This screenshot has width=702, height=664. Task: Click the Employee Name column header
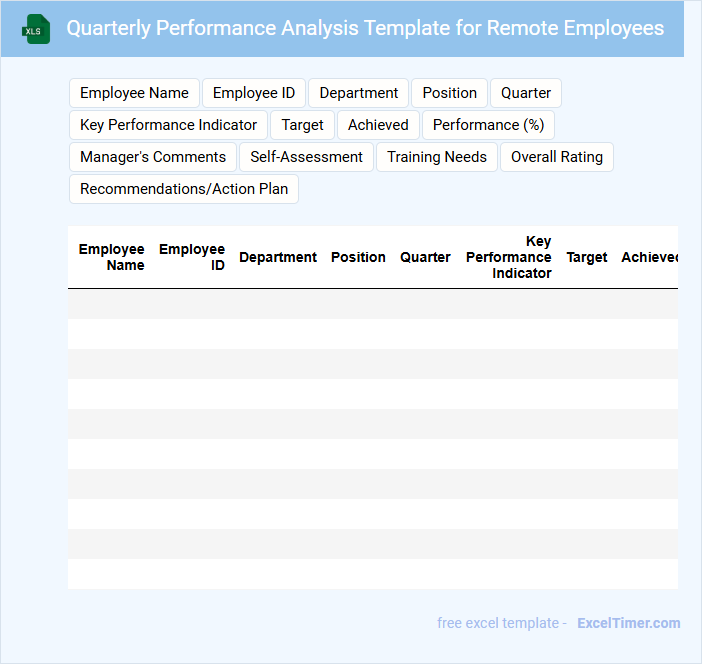coord(111,257)
